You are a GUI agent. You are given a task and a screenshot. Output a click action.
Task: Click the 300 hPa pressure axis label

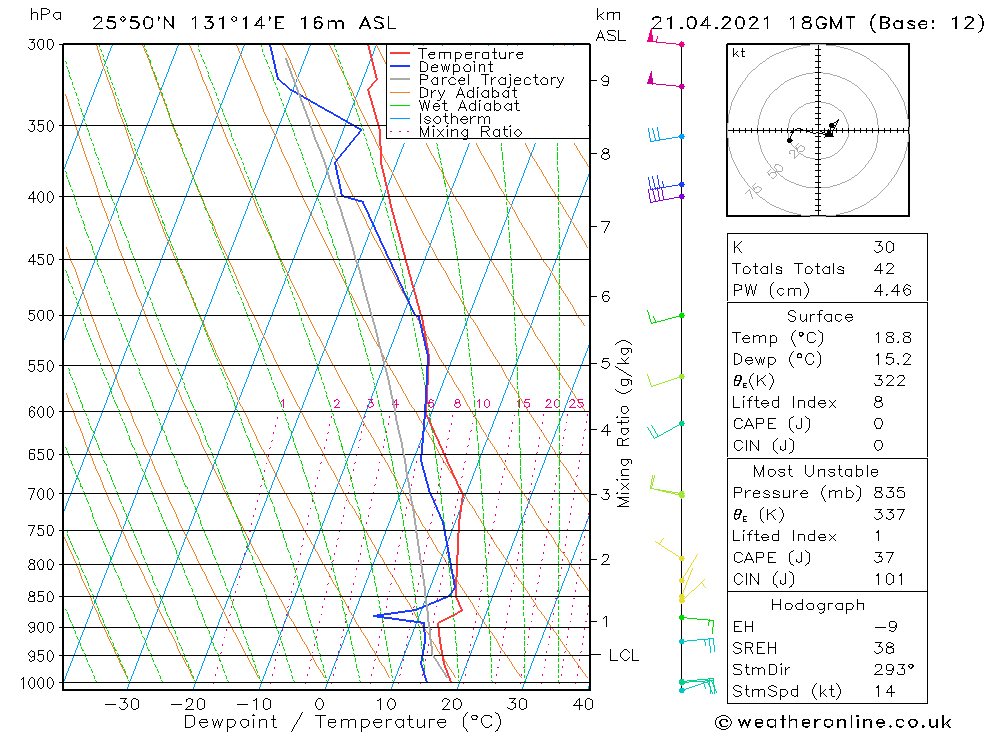pos(41,45)
